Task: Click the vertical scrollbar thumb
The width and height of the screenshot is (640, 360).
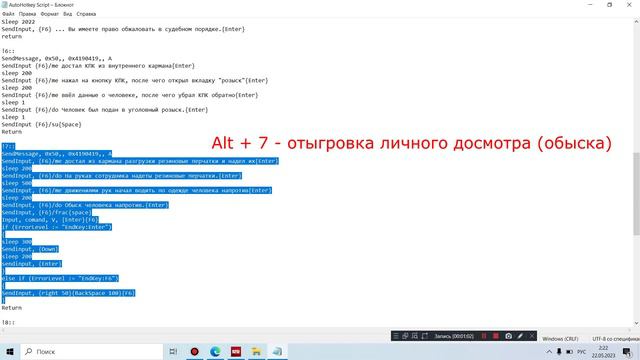Action: (636, 194)
